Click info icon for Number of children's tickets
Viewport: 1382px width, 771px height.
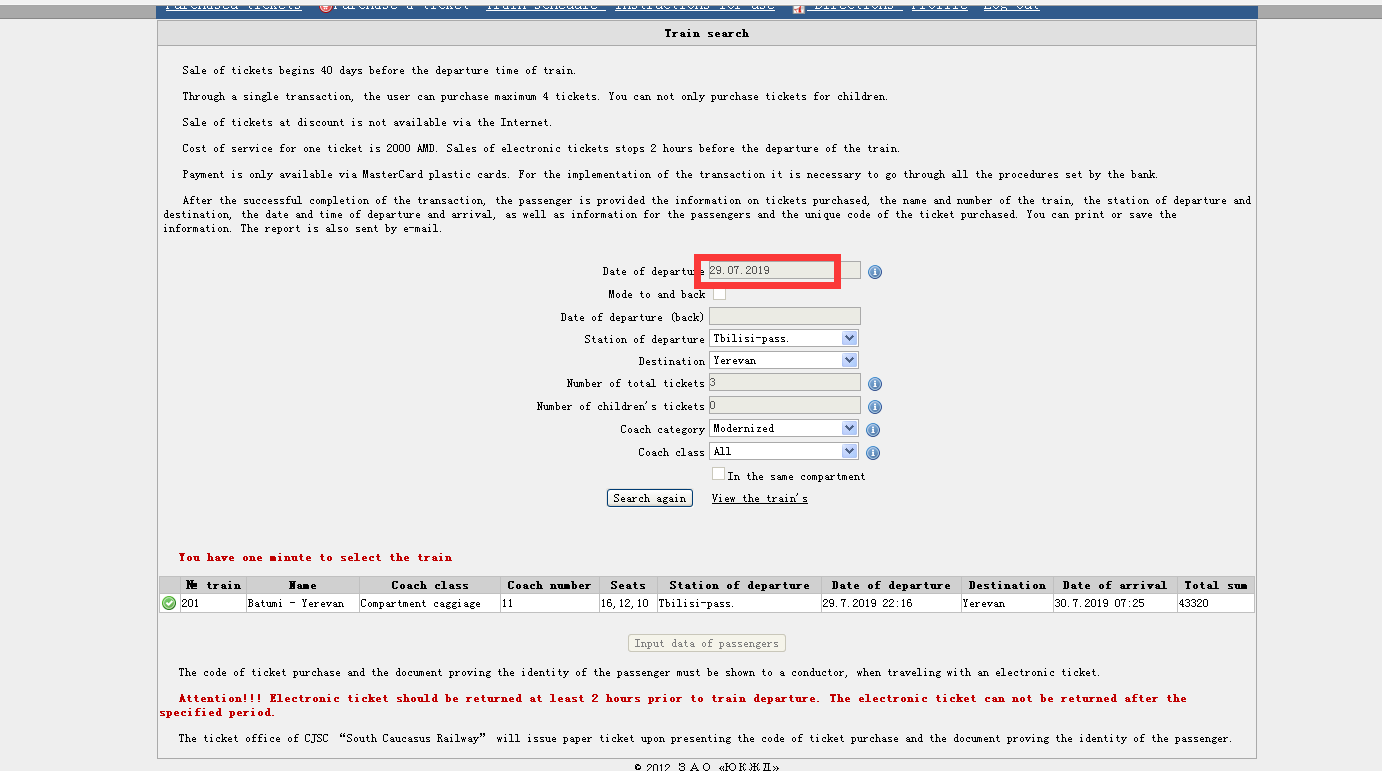click(x=875, y=407)
